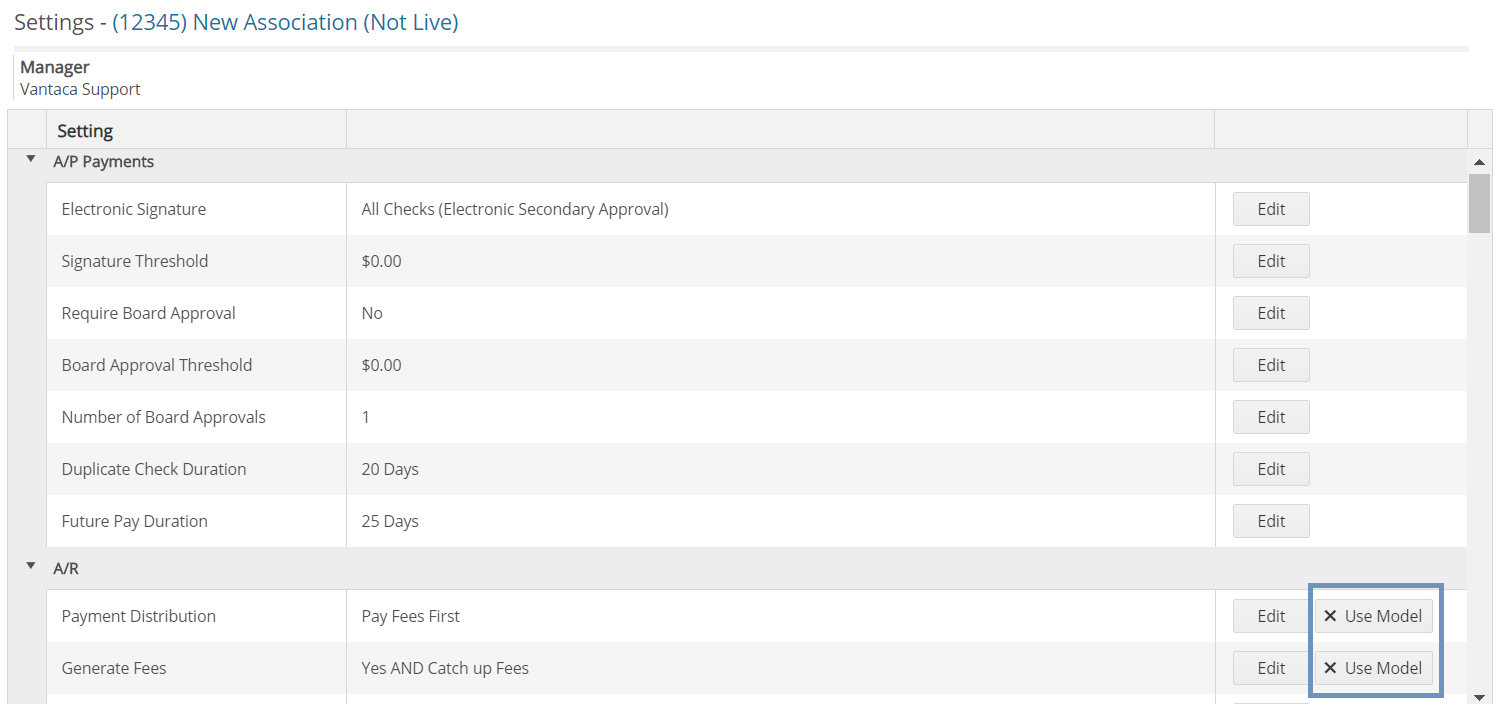Edit the Payment Distribution setting
The image size is (1505, 717).
1270,616
